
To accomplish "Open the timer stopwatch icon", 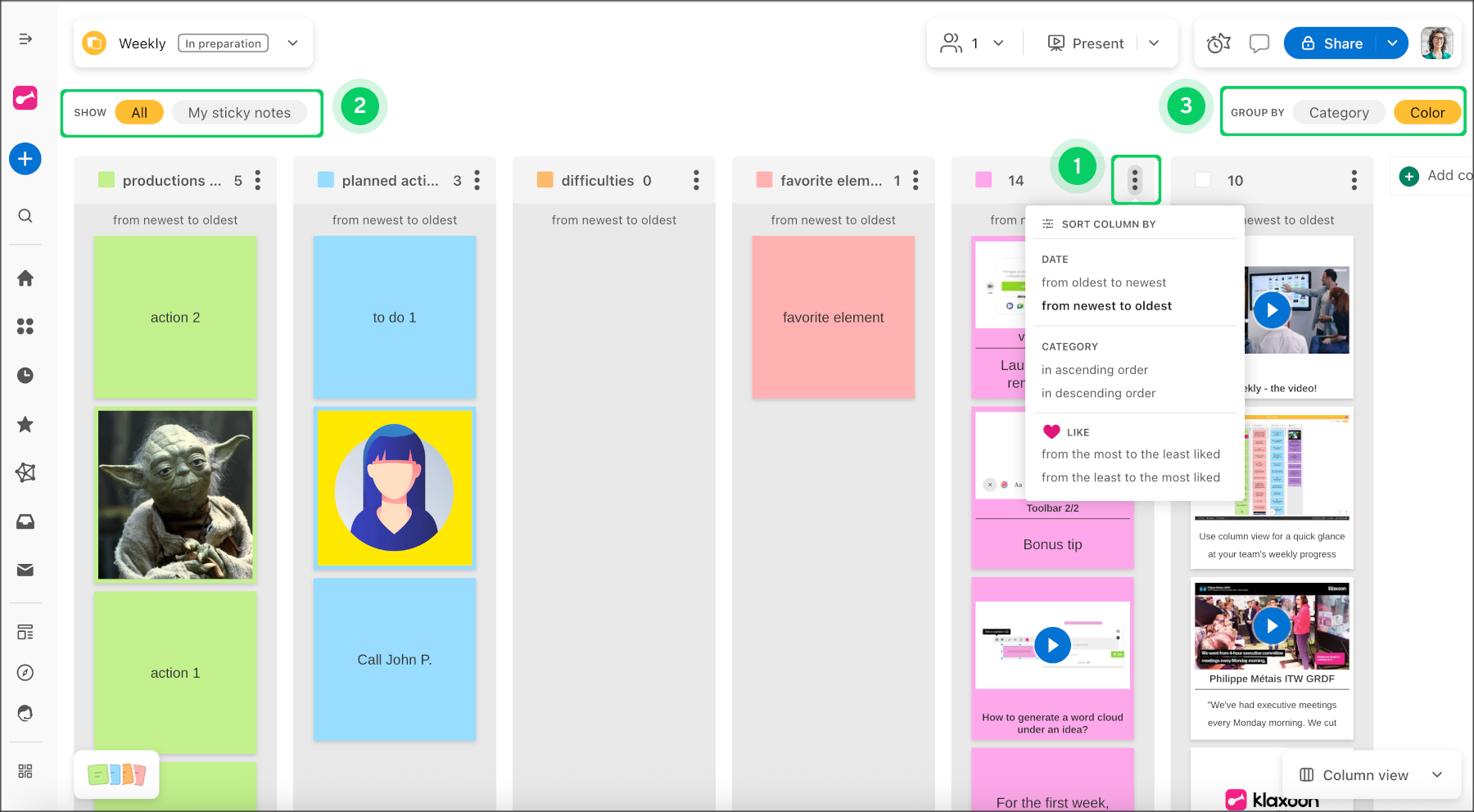I will click(x=1219, y=43).
